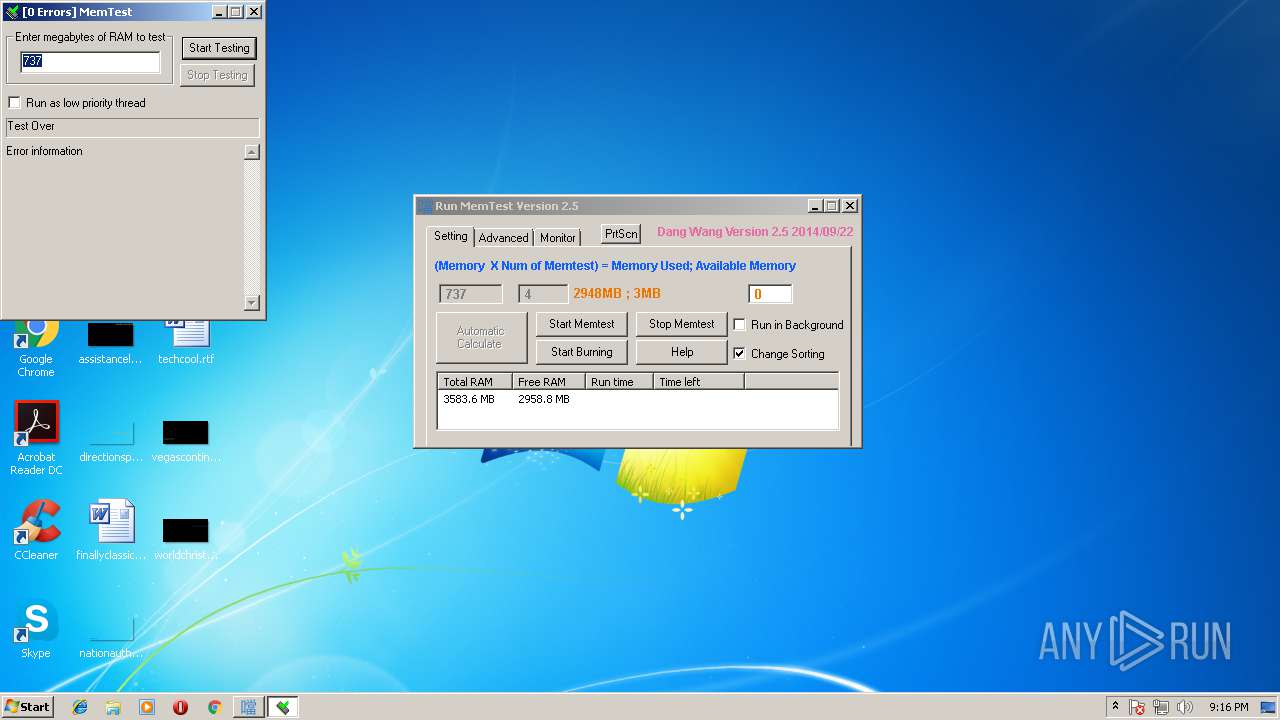Image resolution: width=1280 pixels, height=720 pixels.
Task: Click the disabled Stop Testing button
Action: 218,75
